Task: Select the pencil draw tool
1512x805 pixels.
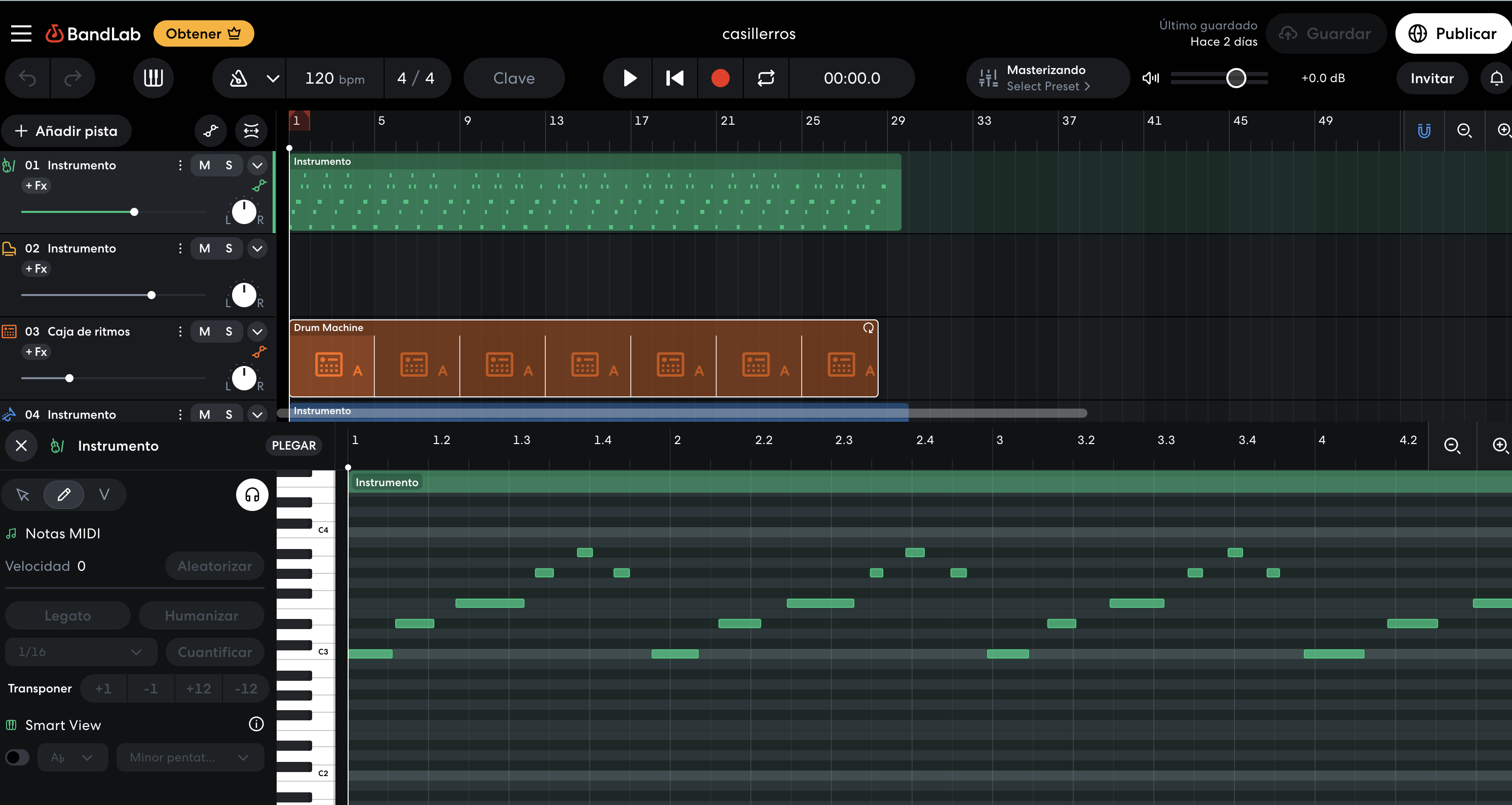Action: coord(64,494)
